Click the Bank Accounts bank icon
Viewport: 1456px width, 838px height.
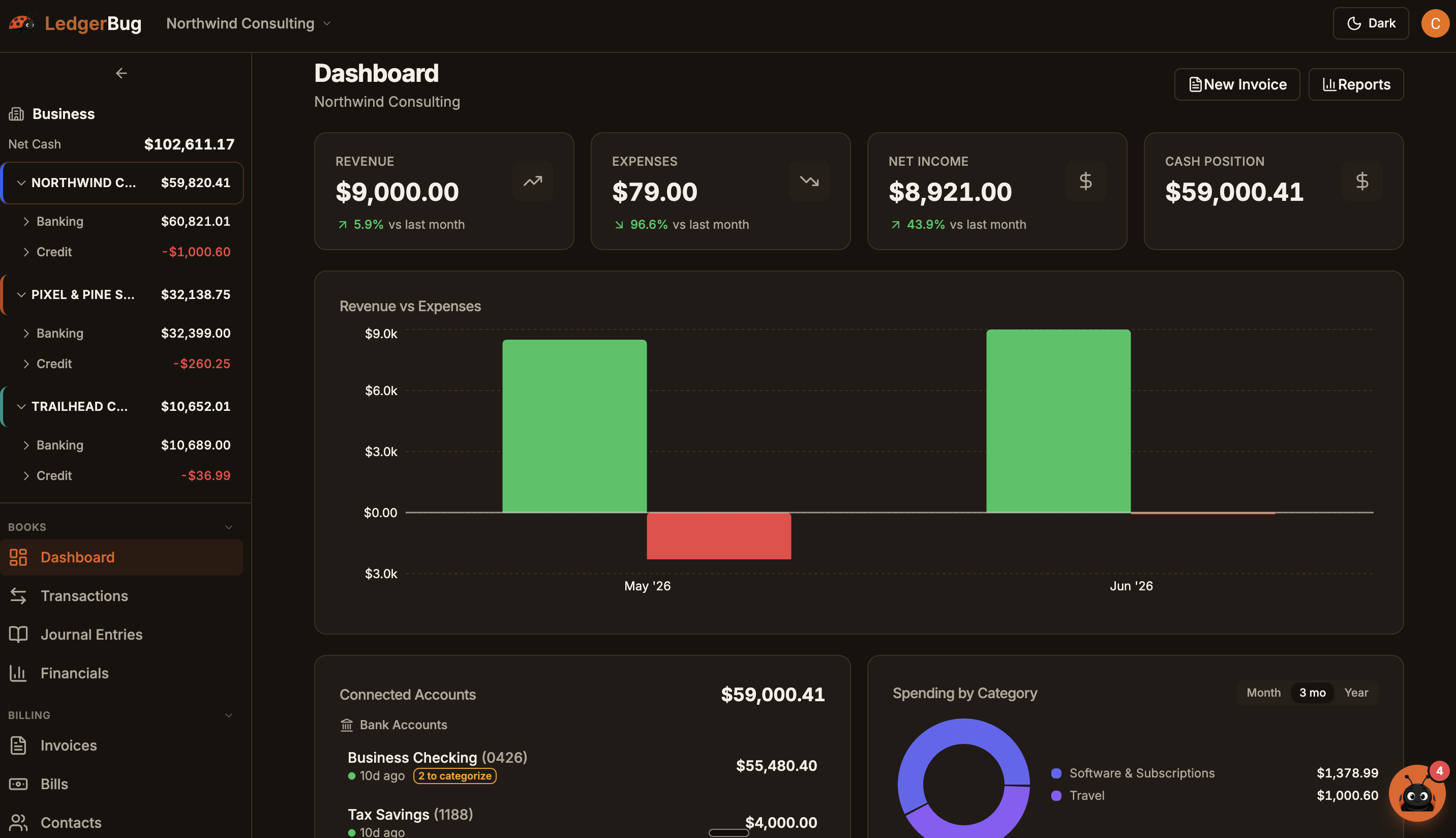[346, 725]
